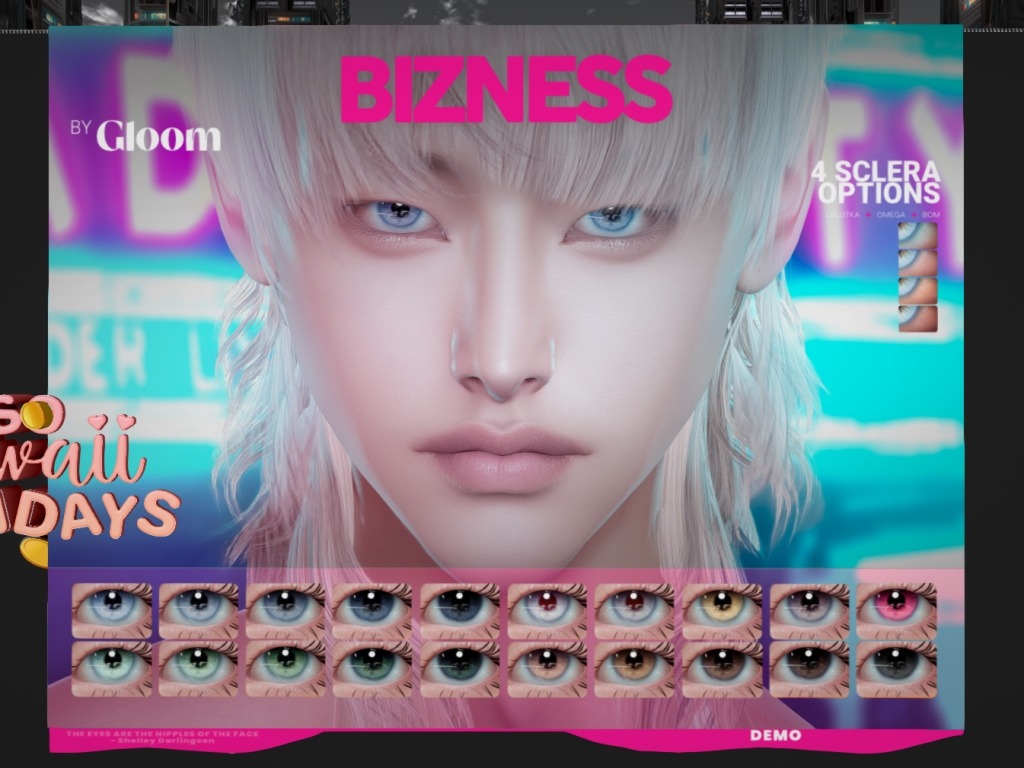This screenshot has height=768, width=1024.
Task: Click the '4 SCLERA OPTIONS' heading
Action: click(x=875, y=182)
